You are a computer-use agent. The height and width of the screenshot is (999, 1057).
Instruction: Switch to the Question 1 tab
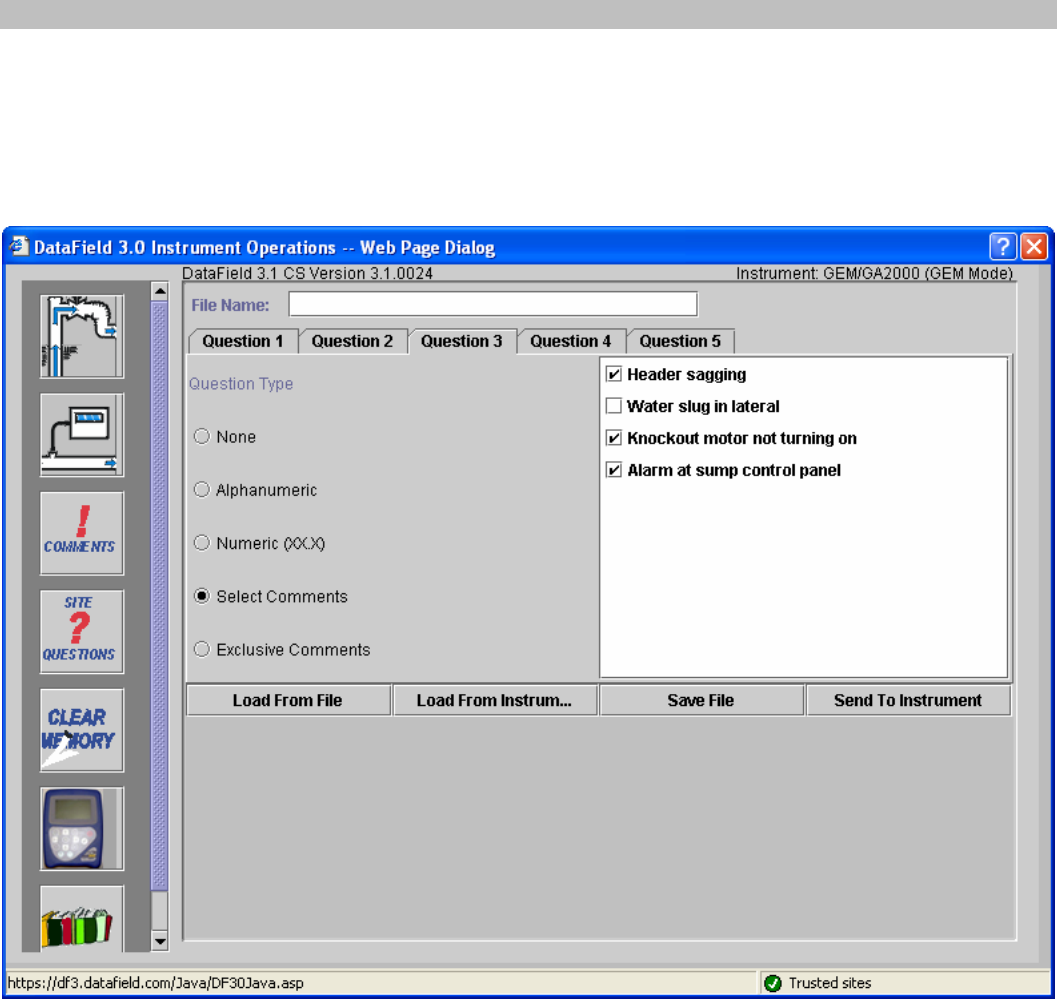point(243,341)
